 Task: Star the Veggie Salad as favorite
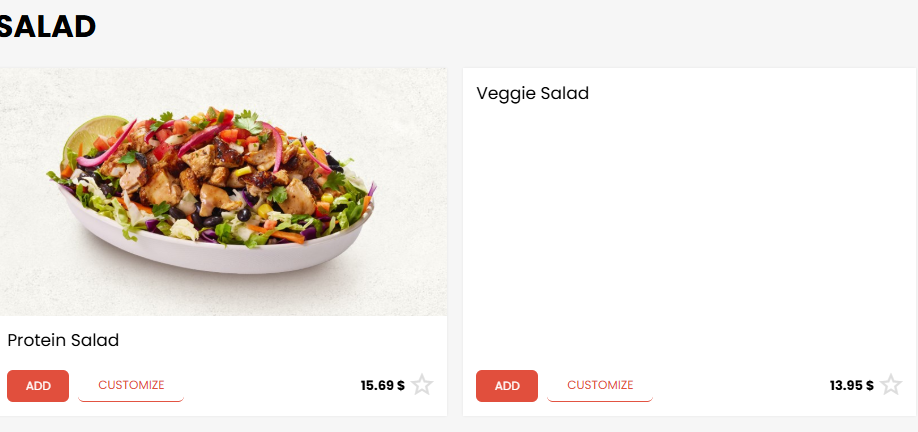(x=891, y=385)
